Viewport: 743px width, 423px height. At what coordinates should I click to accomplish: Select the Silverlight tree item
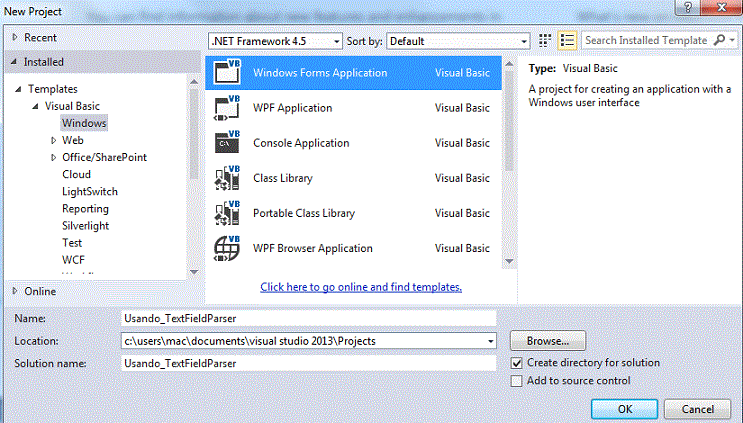coord(85,226)
